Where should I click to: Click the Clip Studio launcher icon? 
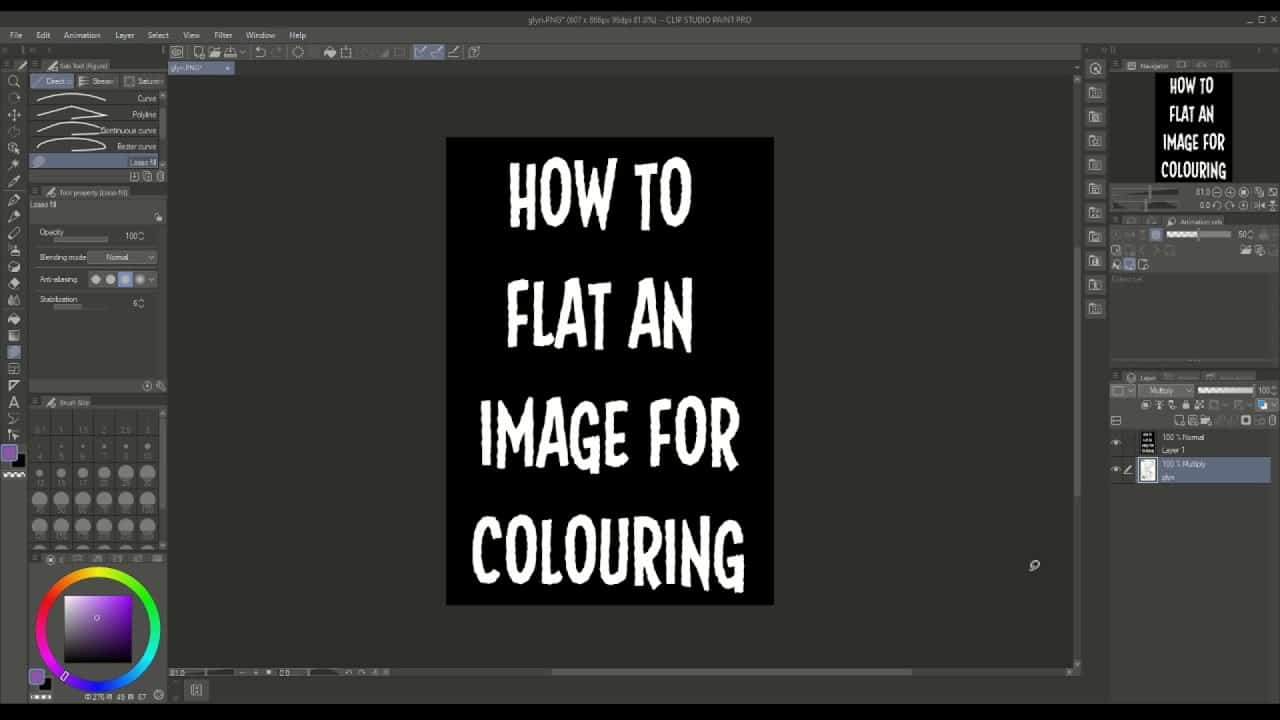(177, 52)
